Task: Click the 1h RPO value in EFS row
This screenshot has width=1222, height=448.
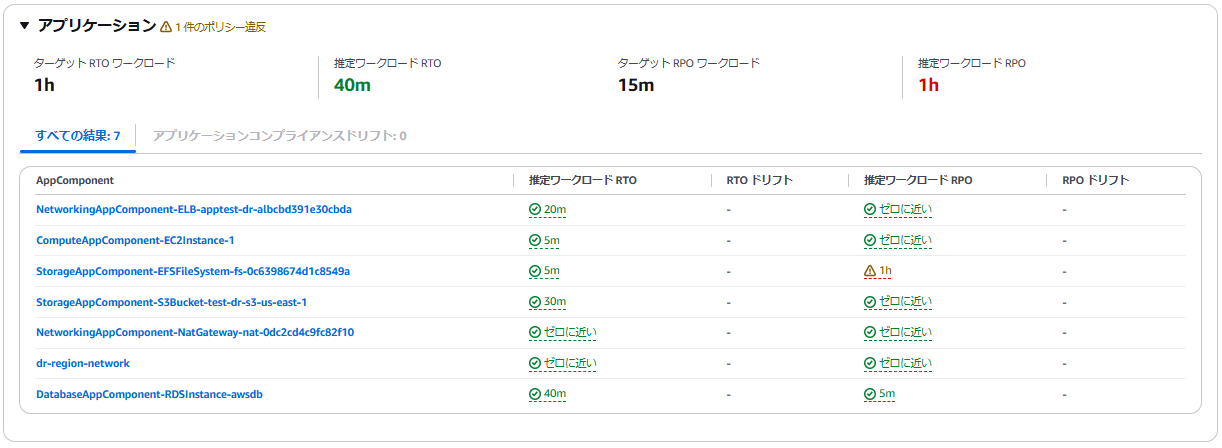Action: [x=885, y=271]
